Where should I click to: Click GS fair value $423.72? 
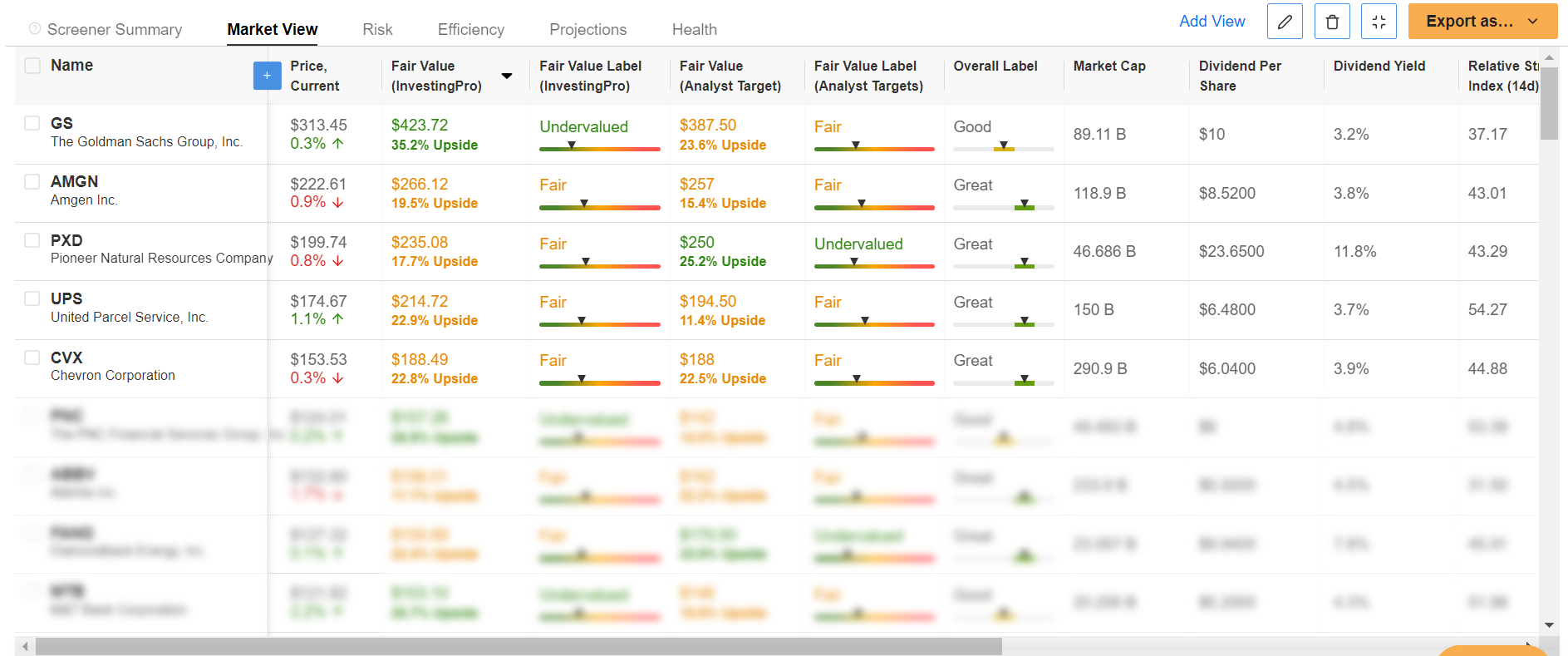pyautogui.click(x=420, y=125)
